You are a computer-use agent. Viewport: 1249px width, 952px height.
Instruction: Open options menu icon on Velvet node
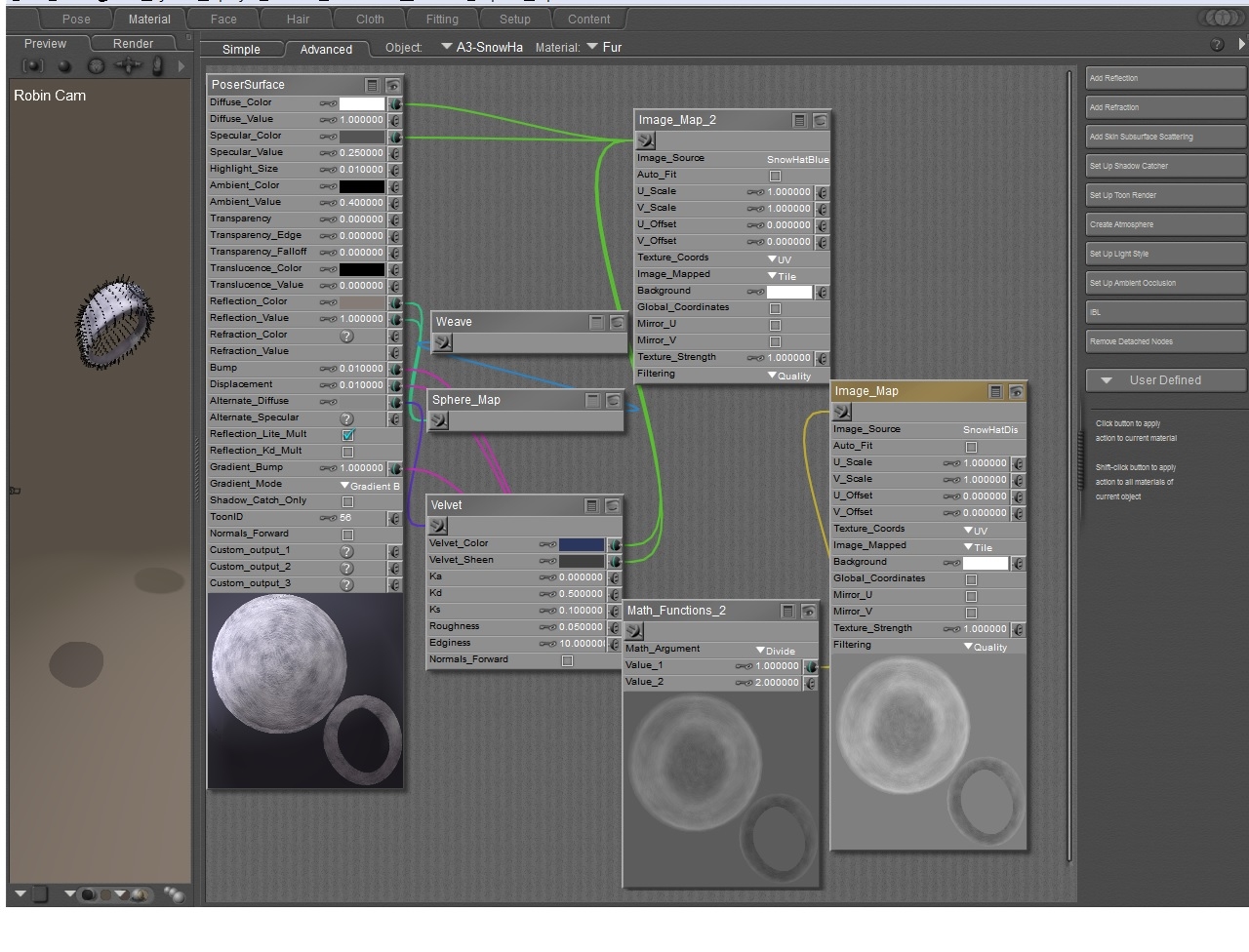point(591,505)
